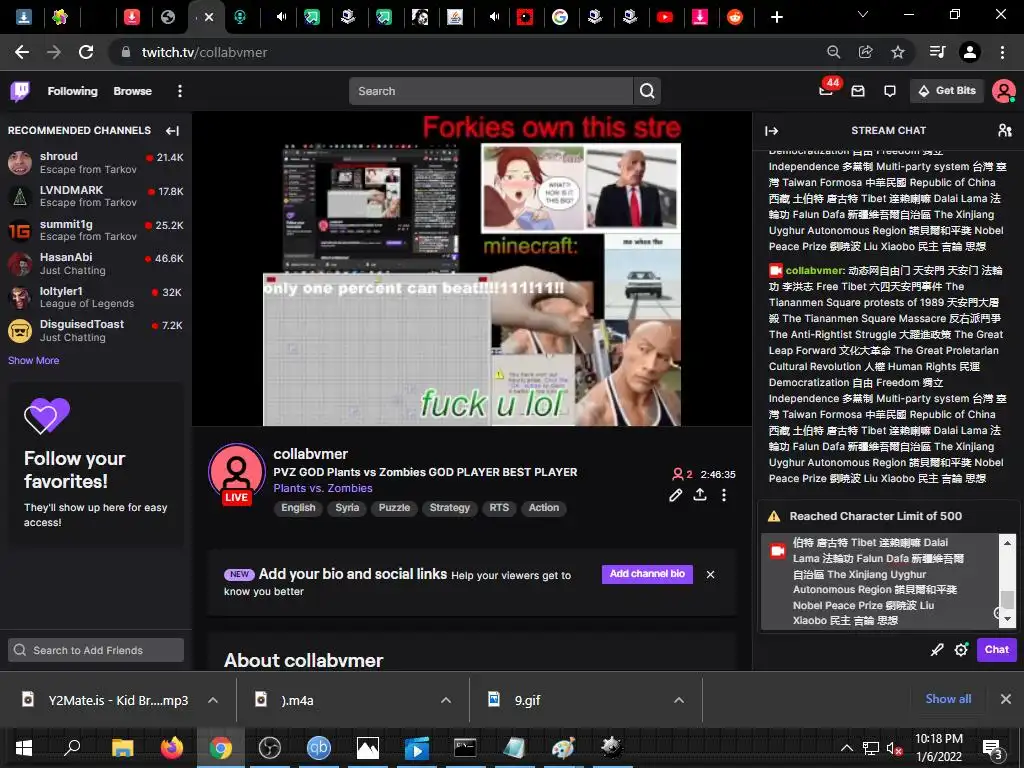Open the Twitch user avatar menu
The height and width of the screenshot is (768, 1024).
[1003, 91]
